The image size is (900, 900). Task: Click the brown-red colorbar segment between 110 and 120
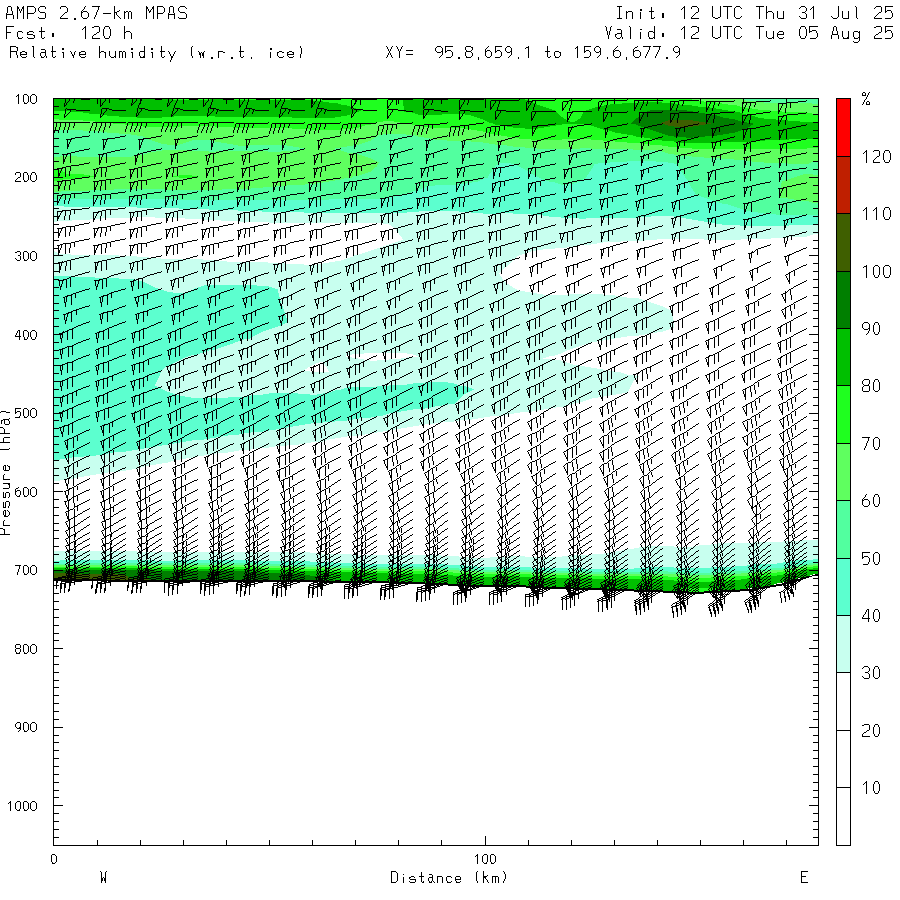tap(843, 185)
